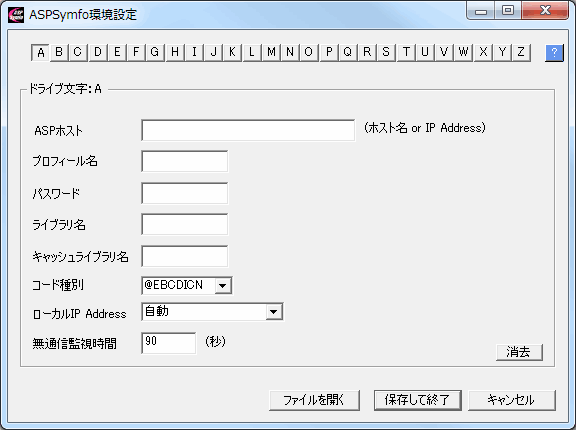The image size is (576, 430).
Task: Click the 自動 combo box field
Action: coord(212,312)
